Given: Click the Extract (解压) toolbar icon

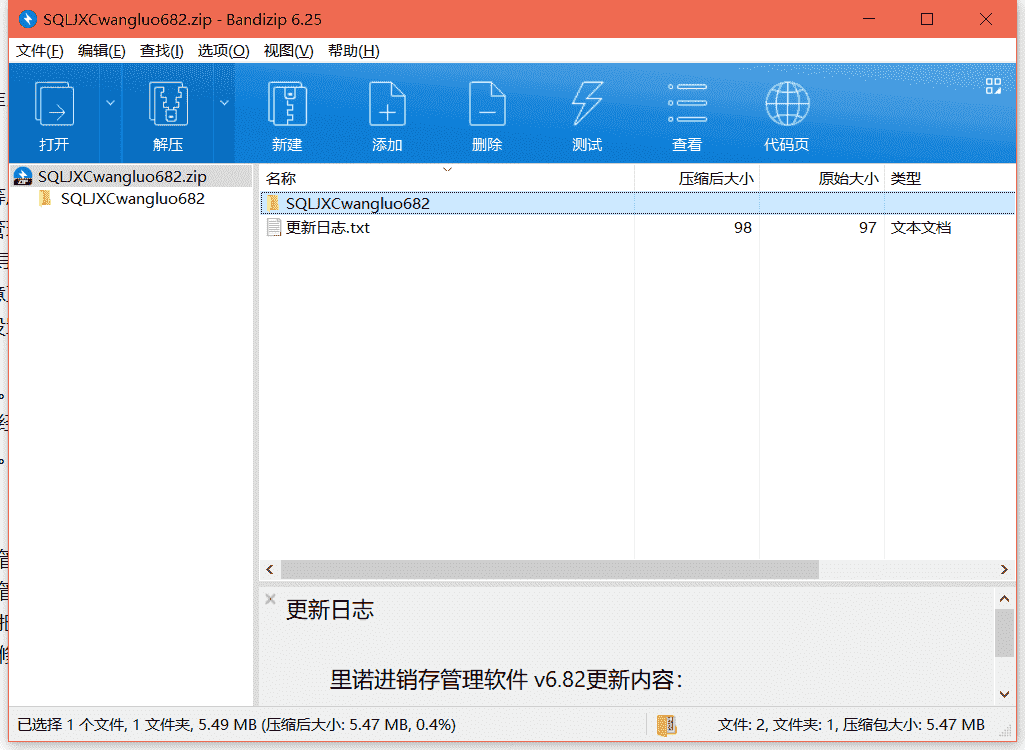Looking at the screenshot, I should 168,105.
